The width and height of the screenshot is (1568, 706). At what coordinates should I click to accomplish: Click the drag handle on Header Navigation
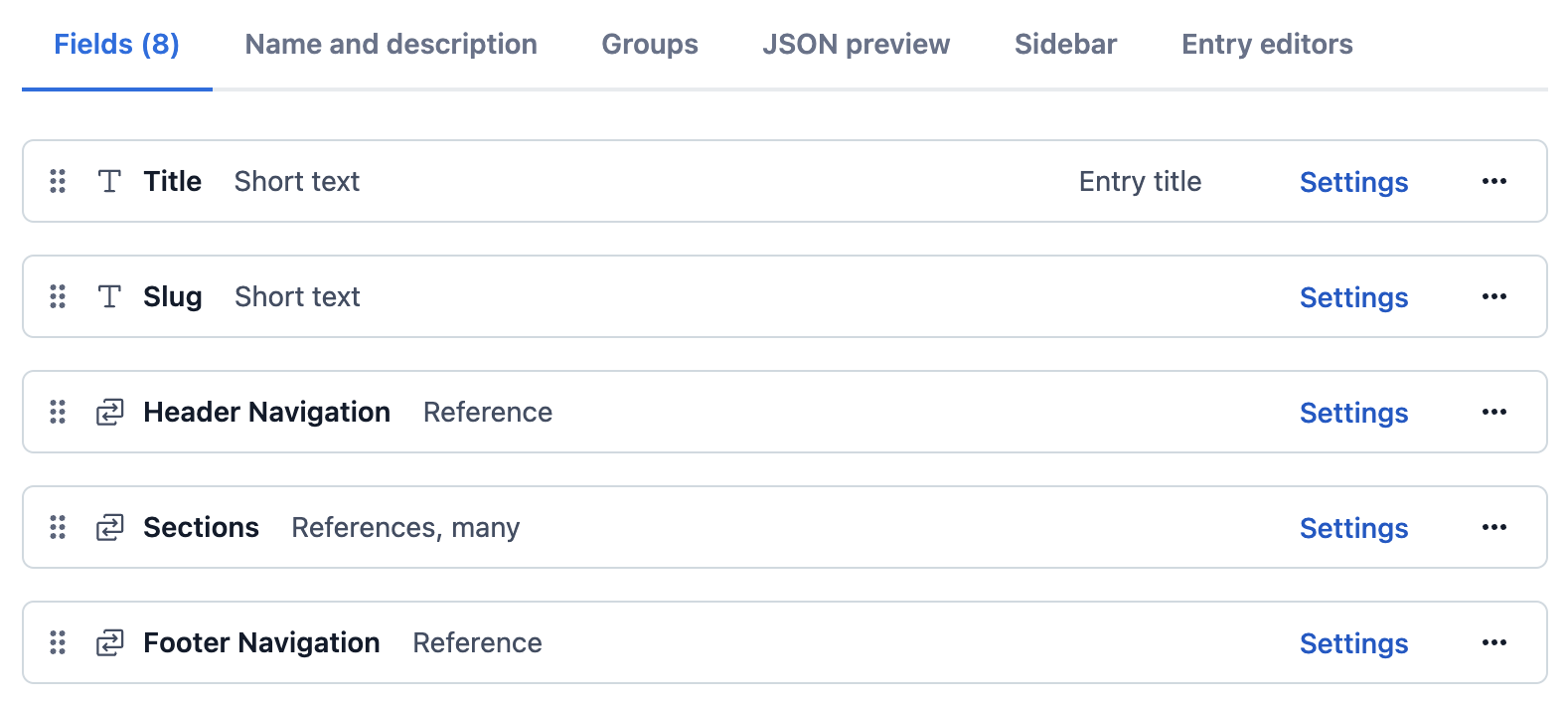pos(57,412)
